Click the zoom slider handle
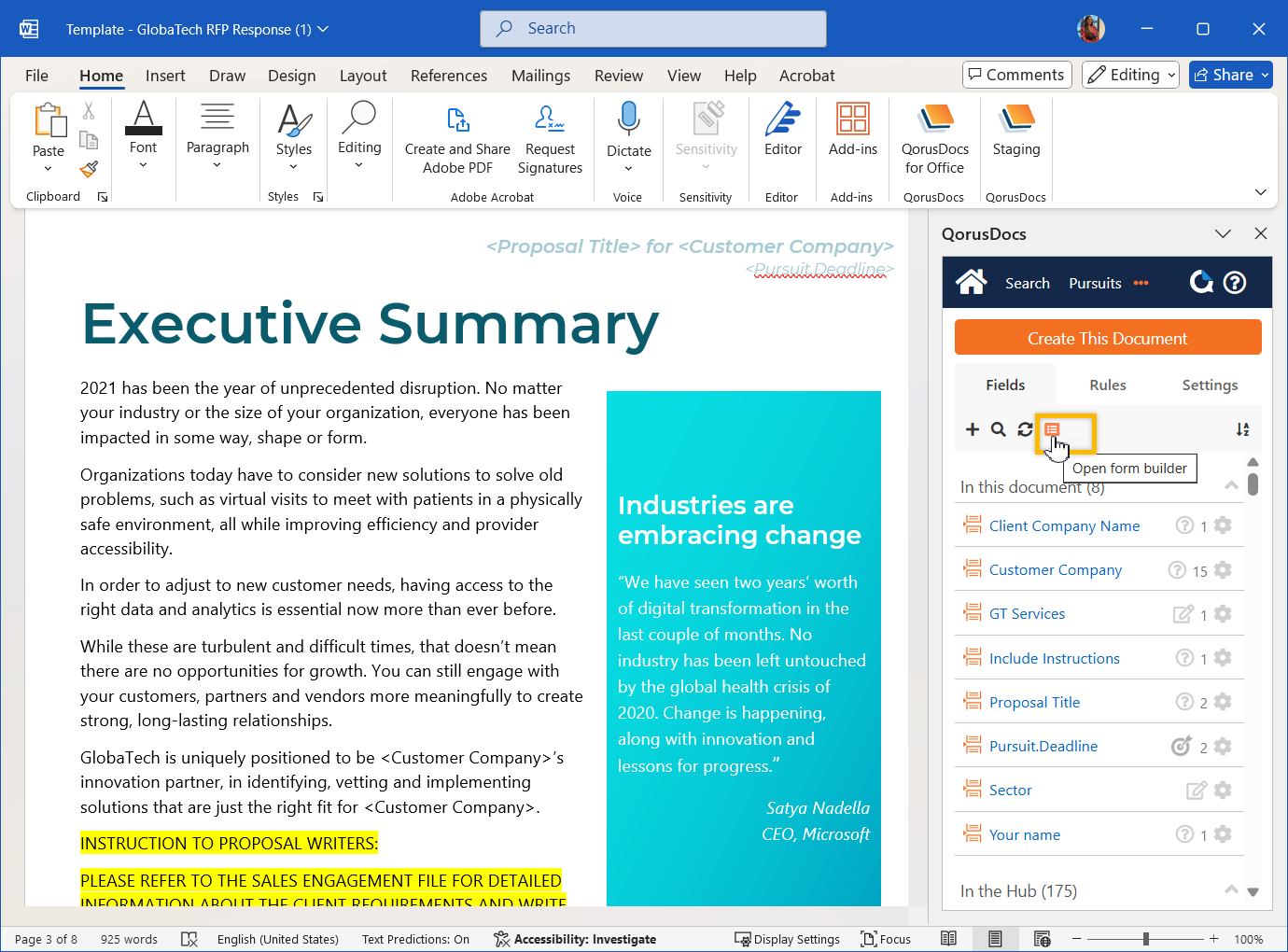Screen dimensions: 1288x952 pyautogui.click(x=1145, y=939)
